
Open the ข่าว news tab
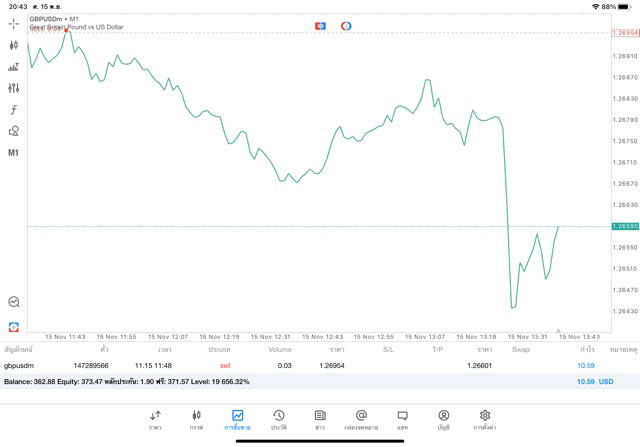[x=320, y=419]
